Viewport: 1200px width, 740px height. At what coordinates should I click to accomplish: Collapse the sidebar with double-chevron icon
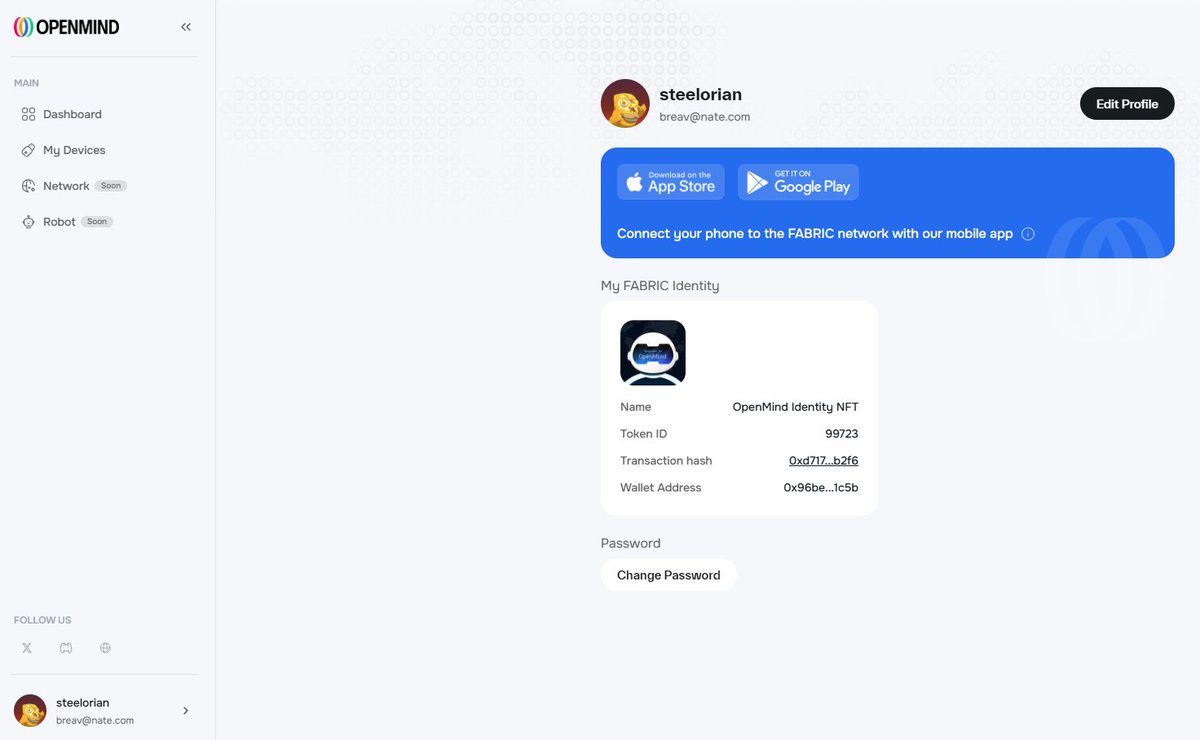186,27
